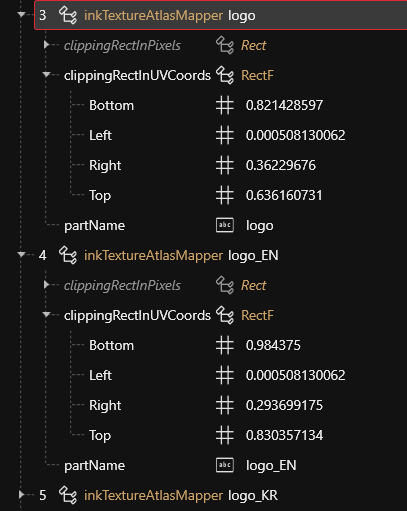Expand item 5 inkTextureAtlasMapper logo_KR
Image resolution: width=407 pixels, height=511 pixels.
tap(22, 494)
